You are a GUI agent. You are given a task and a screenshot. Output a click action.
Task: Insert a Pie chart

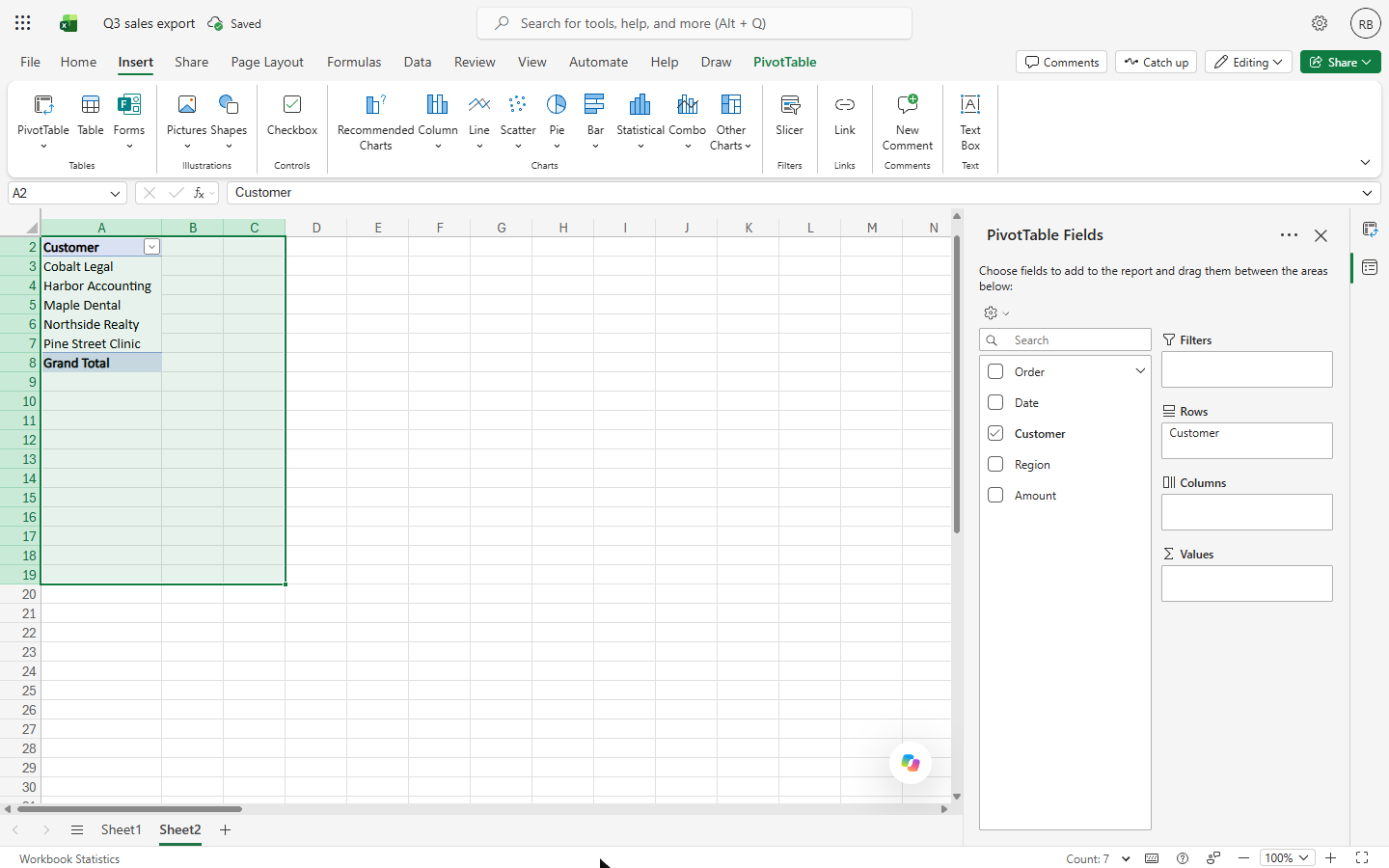point(556,120)
